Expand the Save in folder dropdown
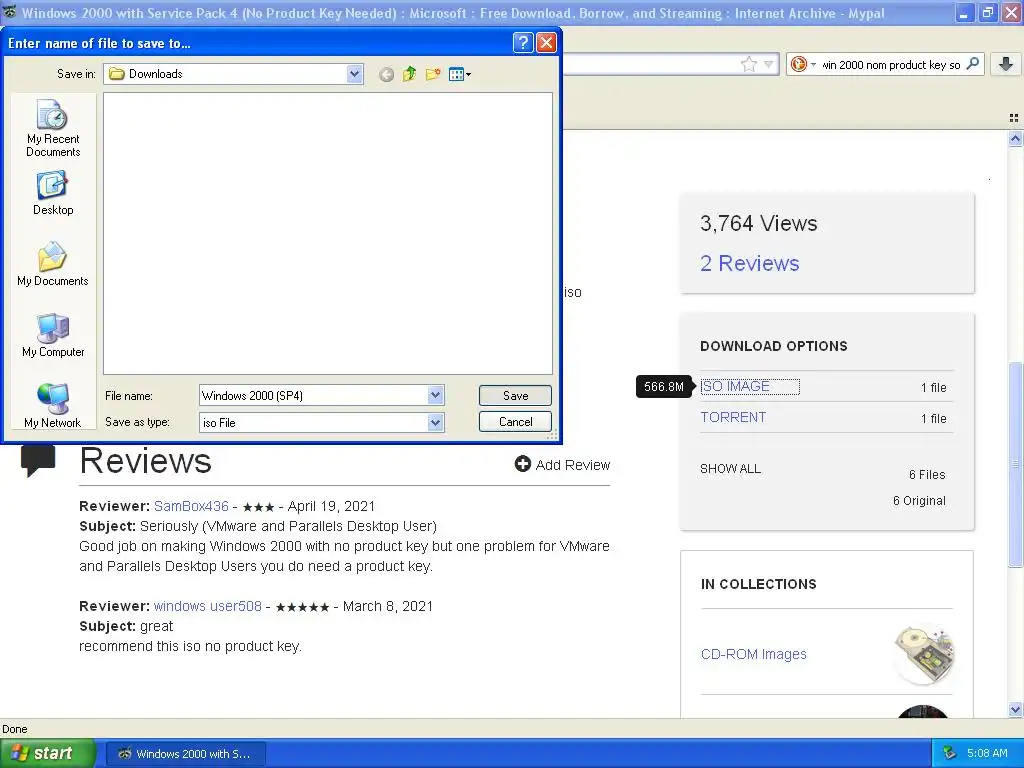 (x=355, y=74)
